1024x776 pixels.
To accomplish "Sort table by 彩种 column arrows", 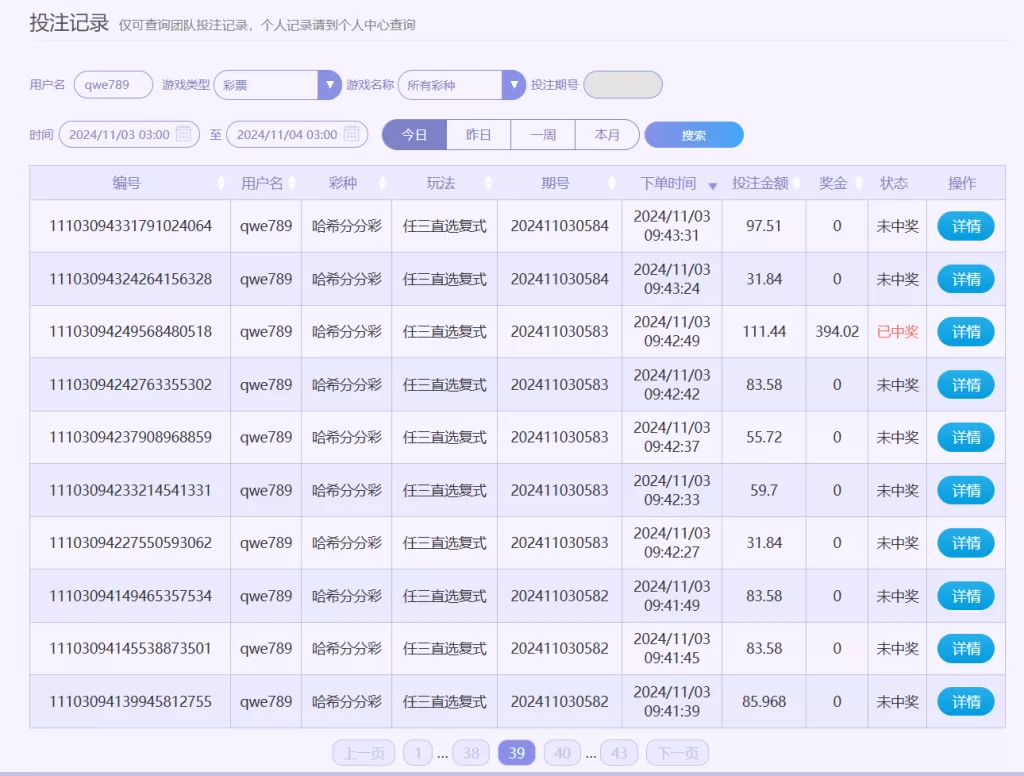I will point(383,184).
